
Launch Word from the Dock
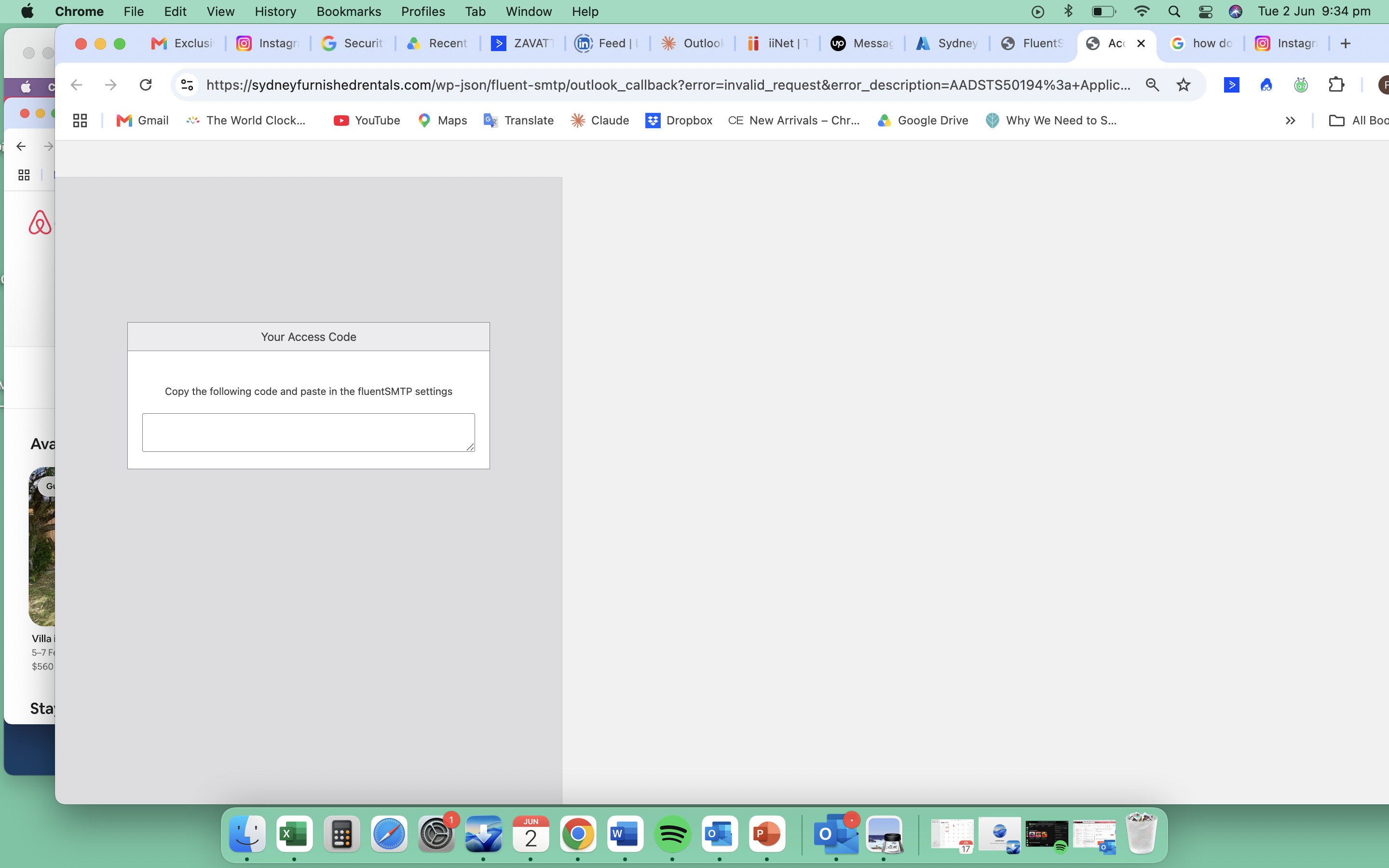tap(625, 835)
